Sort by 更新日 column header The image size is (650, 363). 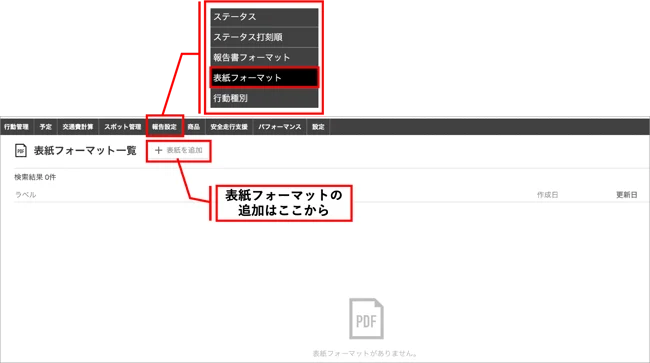tap(626, 195)
